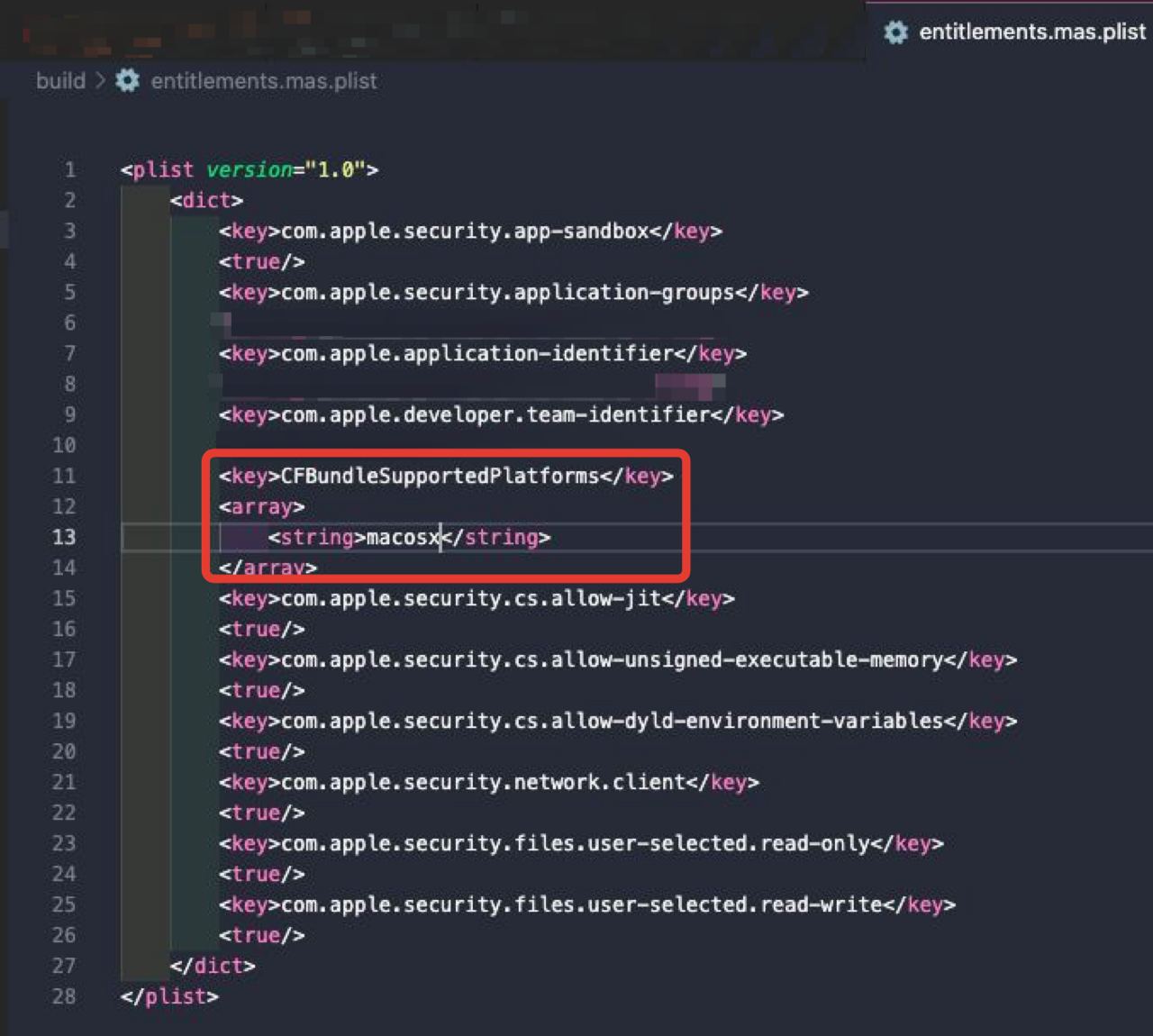Click line number 10 in the gutter
1153x1036 pixels.
64,445
